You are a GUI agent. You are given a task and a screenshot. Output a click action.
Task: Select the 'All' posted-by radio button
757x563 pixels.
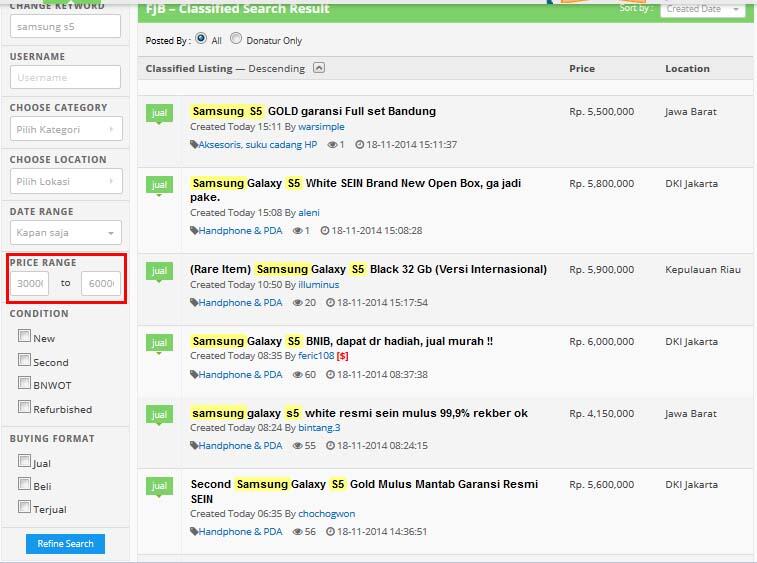pos(201,39)
